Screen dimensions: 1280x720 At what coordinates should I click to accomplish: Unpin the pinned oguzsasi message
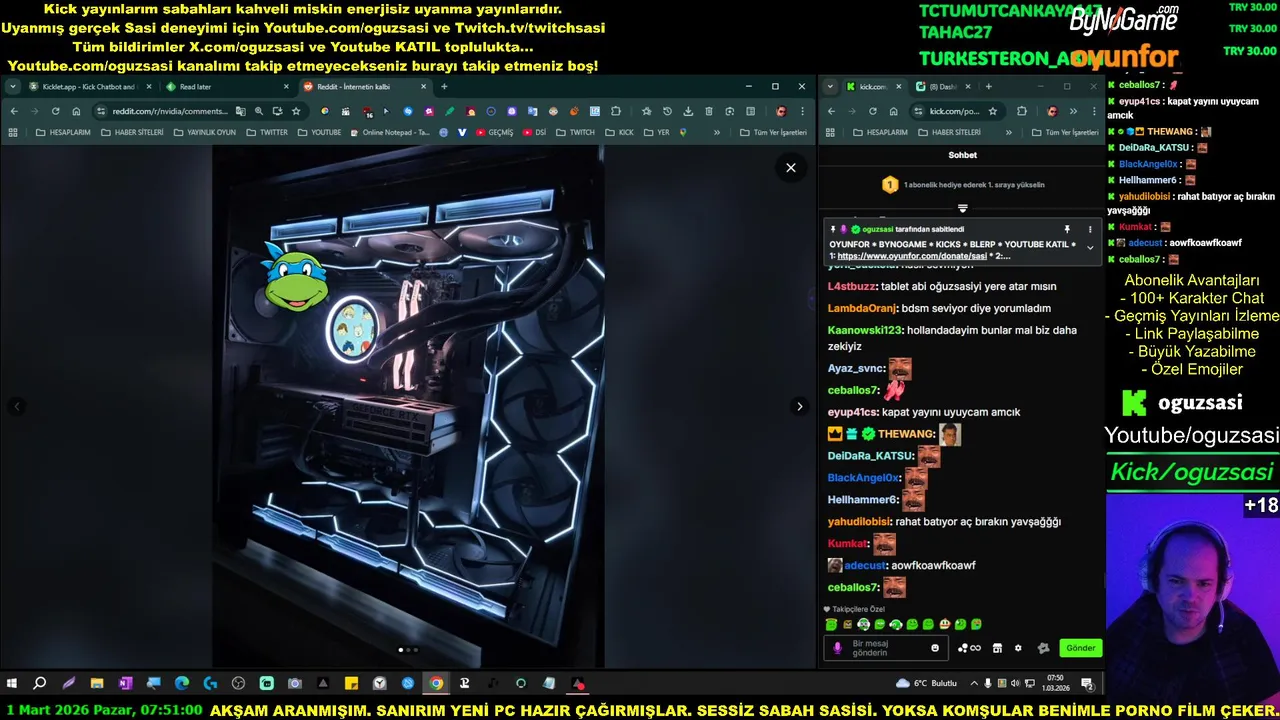point(1067,229)
